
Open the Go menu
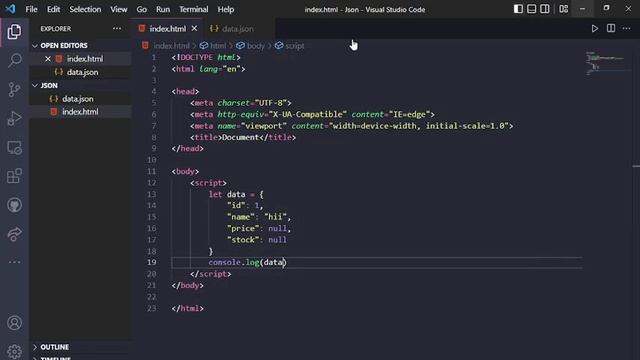click(x=141, y=9)
